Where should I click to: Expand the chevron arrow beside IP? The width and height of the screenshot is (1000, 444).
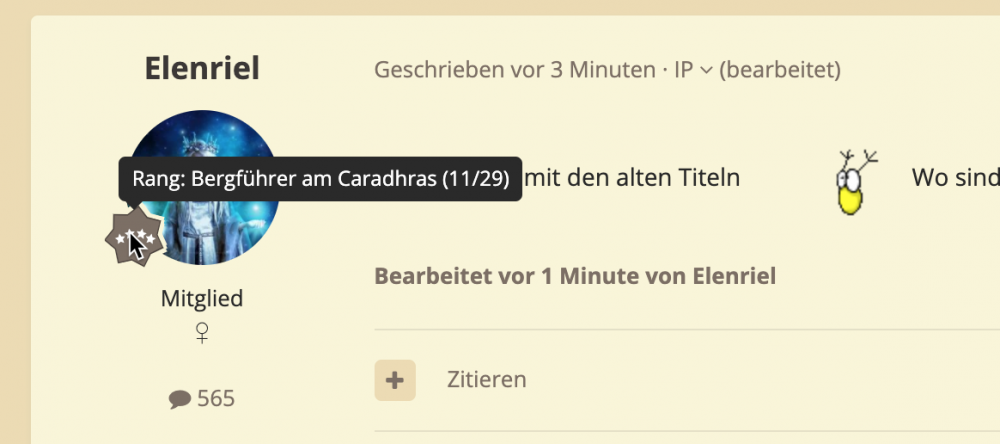coord(706,70)
